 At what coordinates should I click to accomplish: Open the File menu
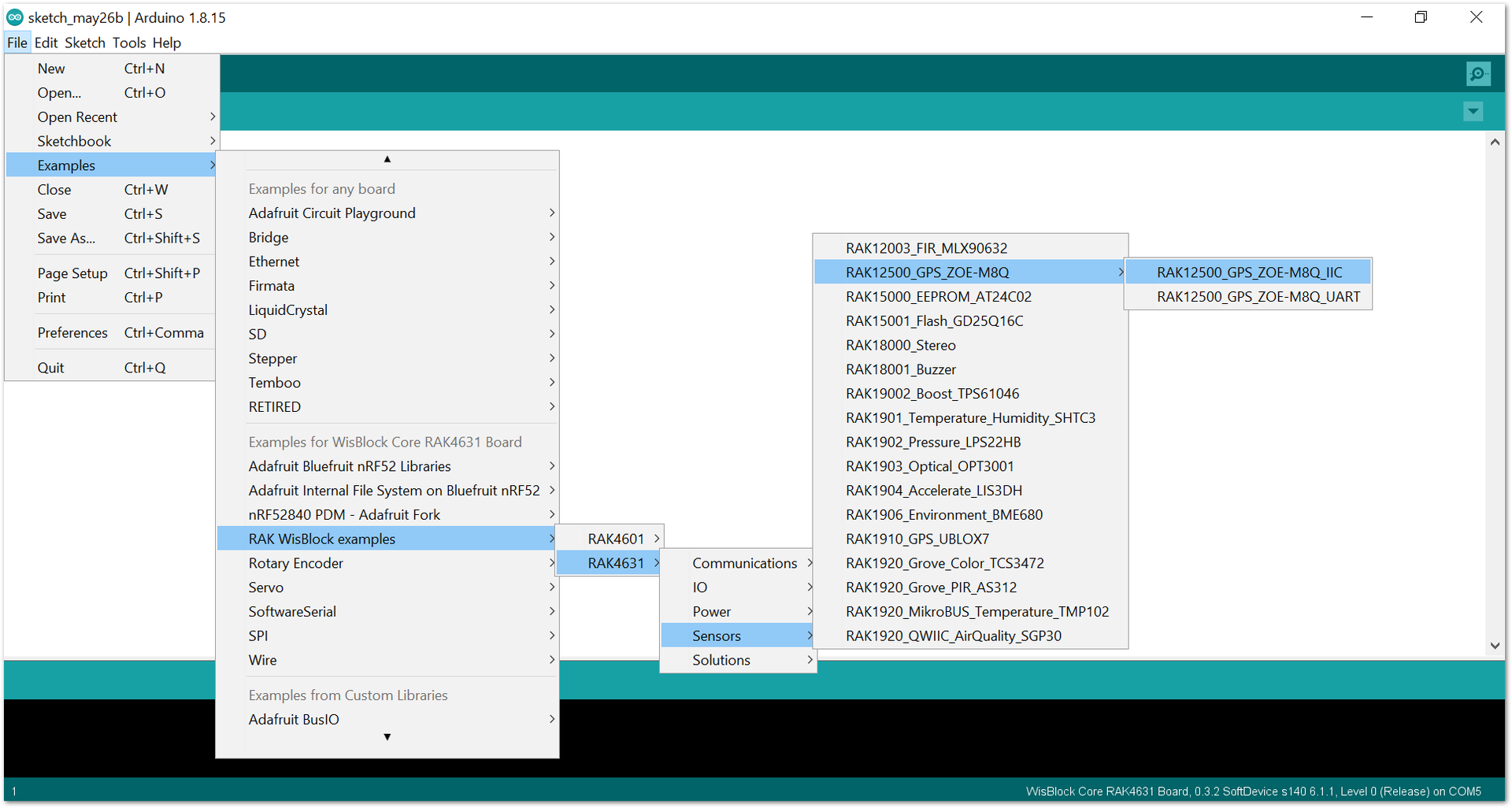pos(17,43)
